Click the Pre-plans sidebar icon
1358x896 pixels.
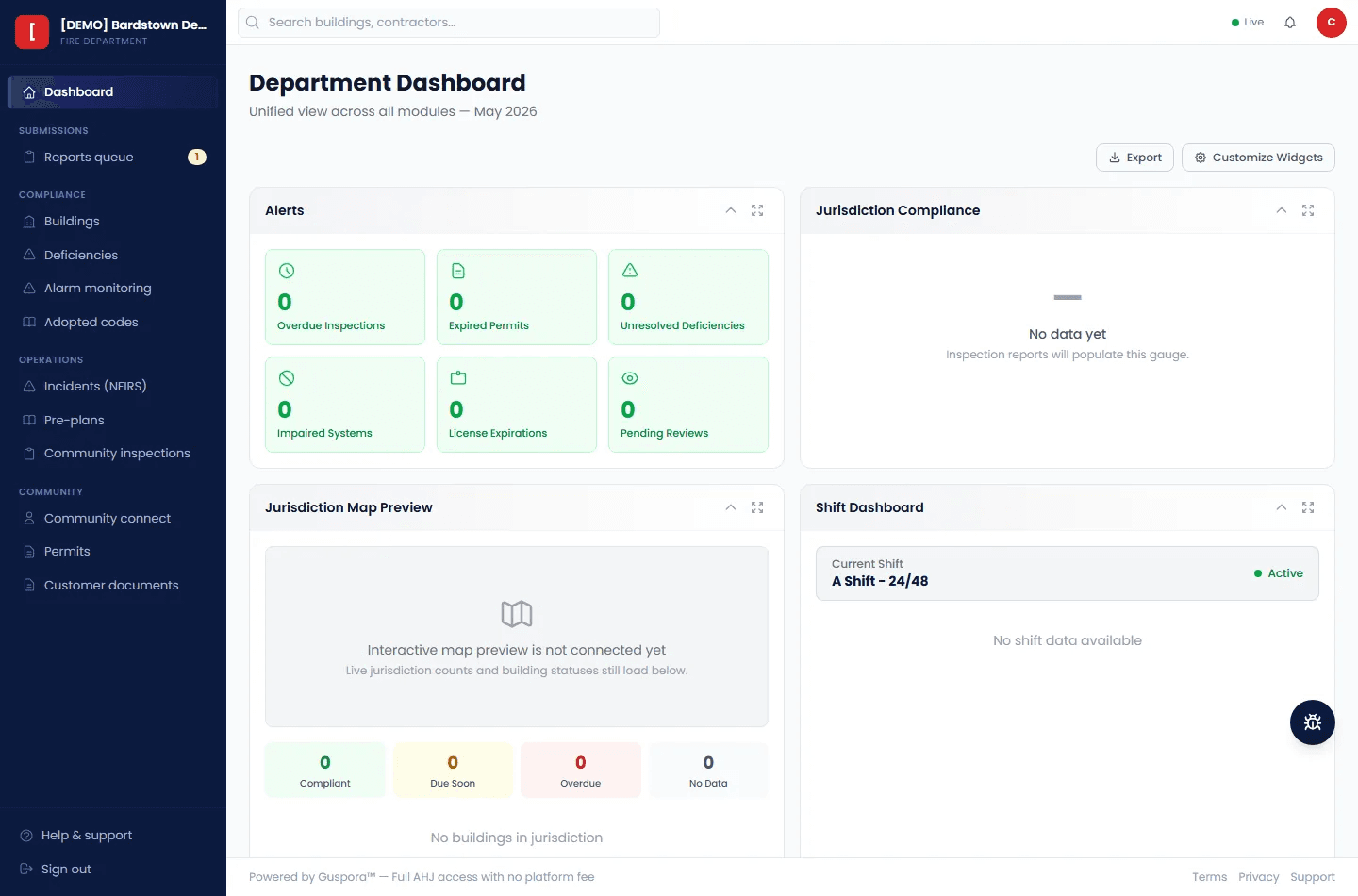click(29, 420)
